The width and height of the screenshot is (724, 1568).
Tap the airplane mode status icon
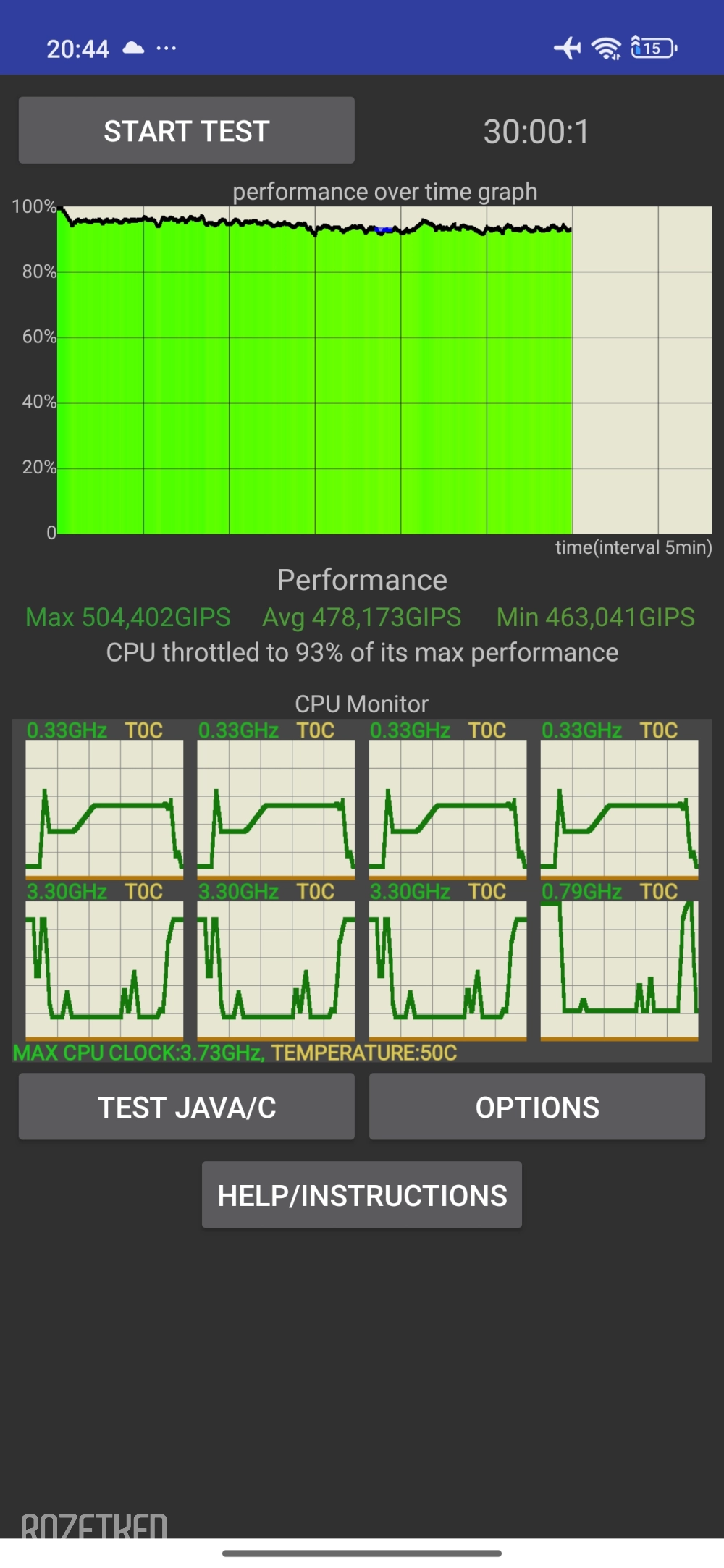568,48
